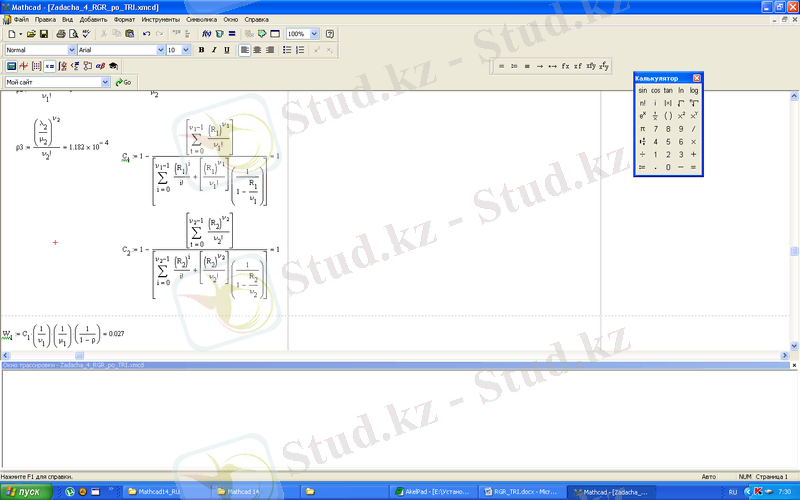Open the zoom 100% dropdown
This screenshot has height=500, width=800.
tap(314, 34)
